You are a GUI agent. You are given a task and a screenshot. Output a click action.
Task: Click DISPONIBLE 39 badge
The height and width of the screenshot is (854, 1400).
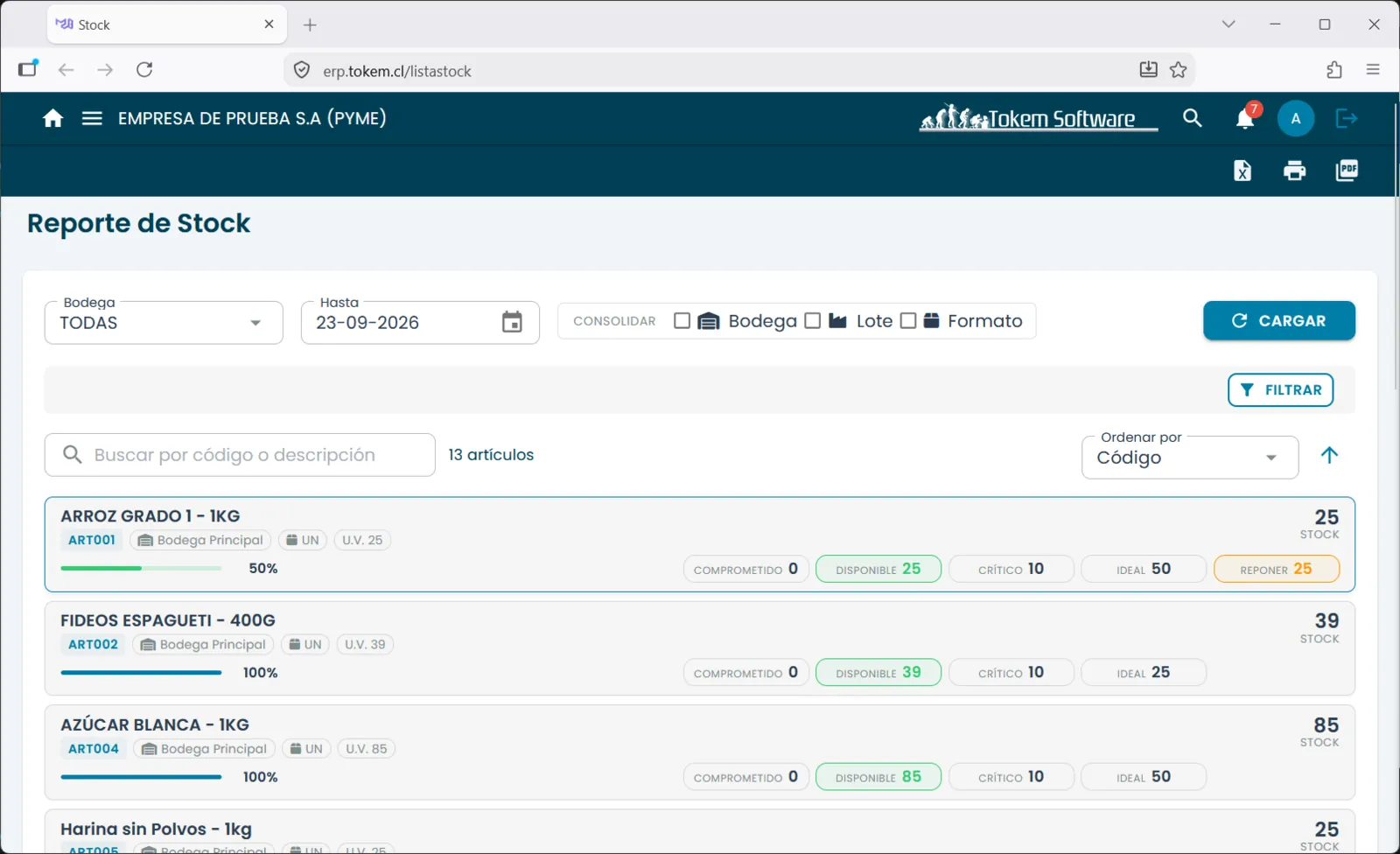point(878,673)
